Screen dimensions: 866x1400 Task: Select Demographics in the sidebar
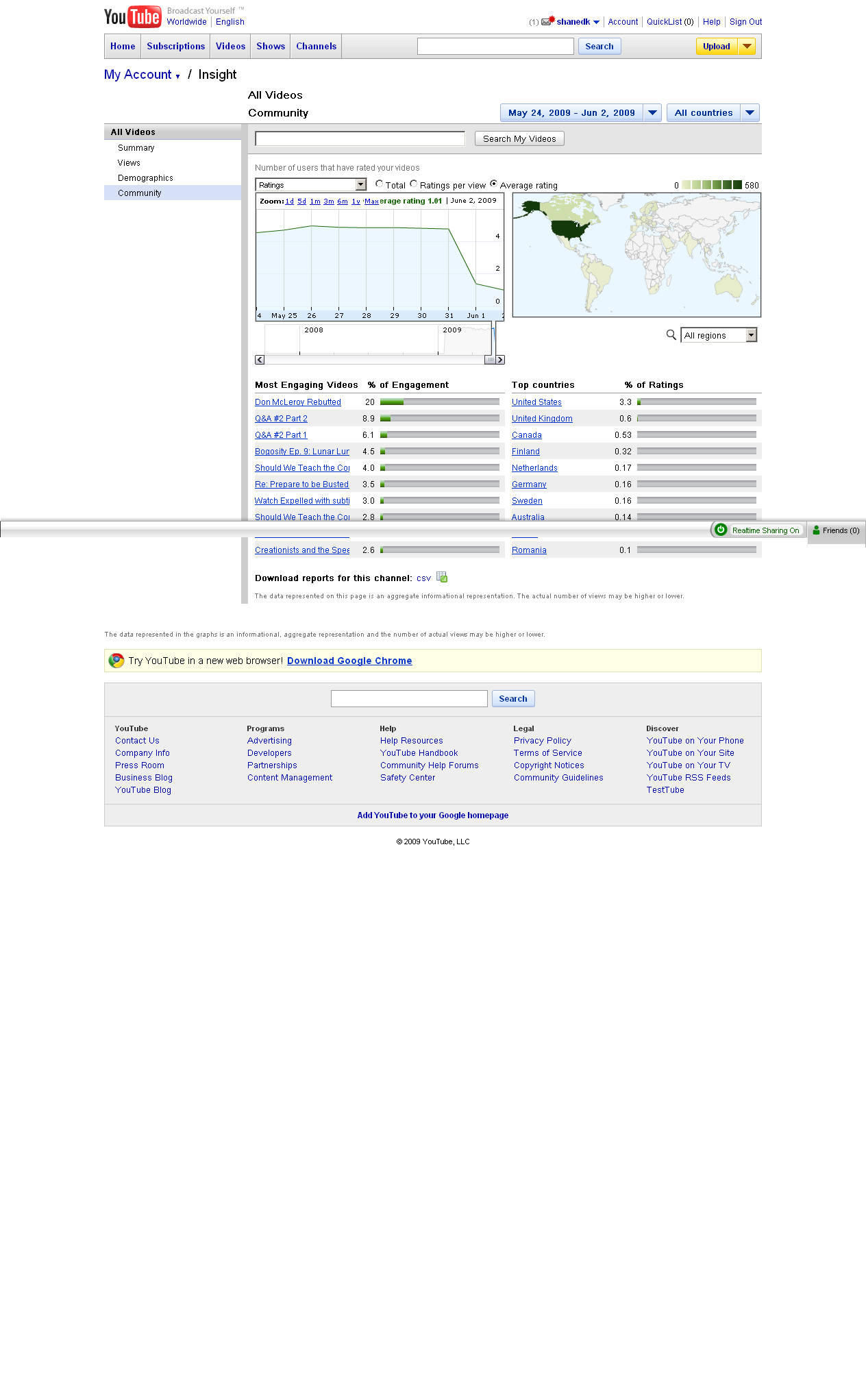point(145,178)
